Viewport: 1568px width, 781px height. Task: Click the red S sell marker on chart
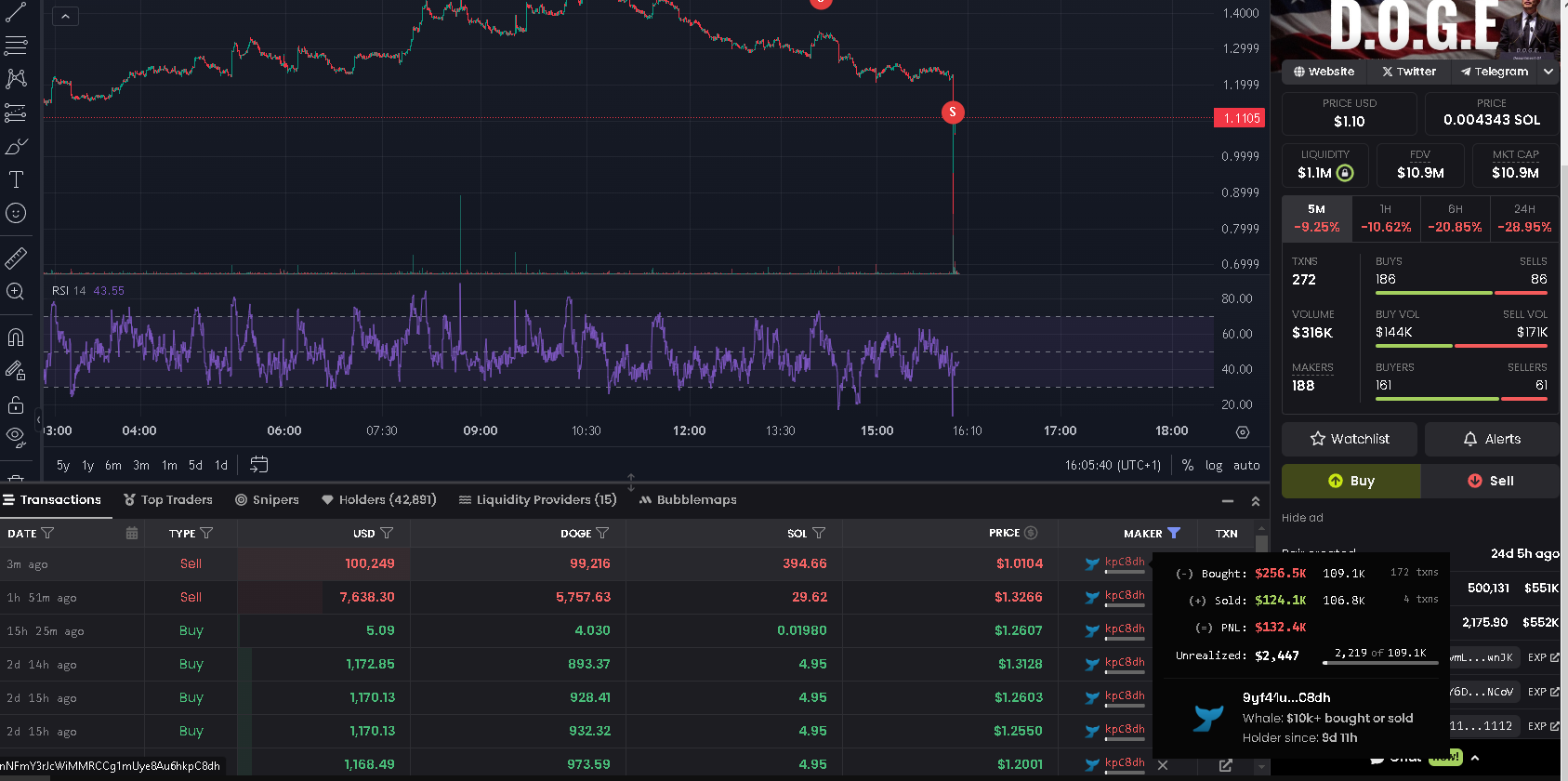click(953, 113)
